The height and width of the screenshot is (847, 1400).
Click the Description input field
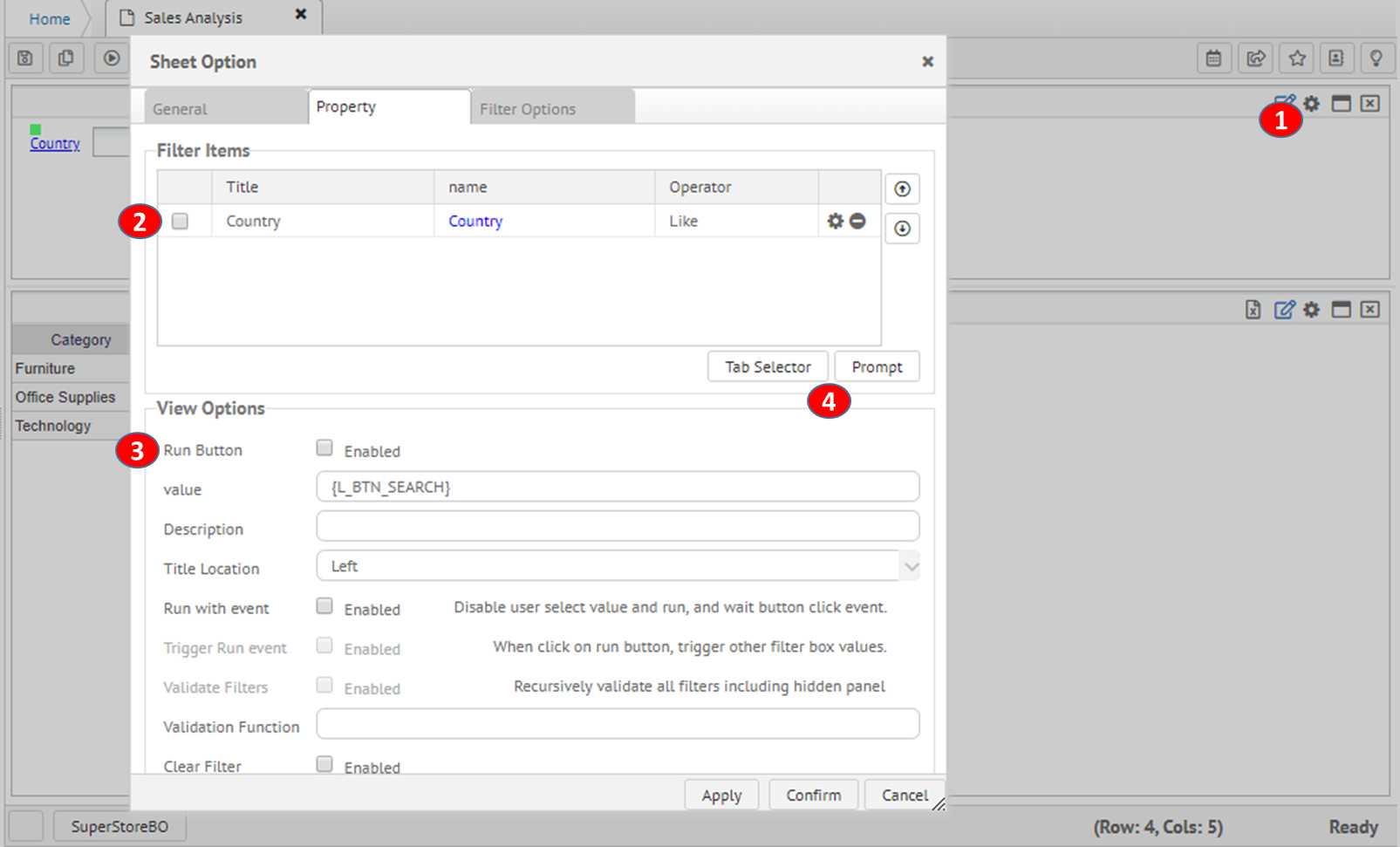point(618,527)
